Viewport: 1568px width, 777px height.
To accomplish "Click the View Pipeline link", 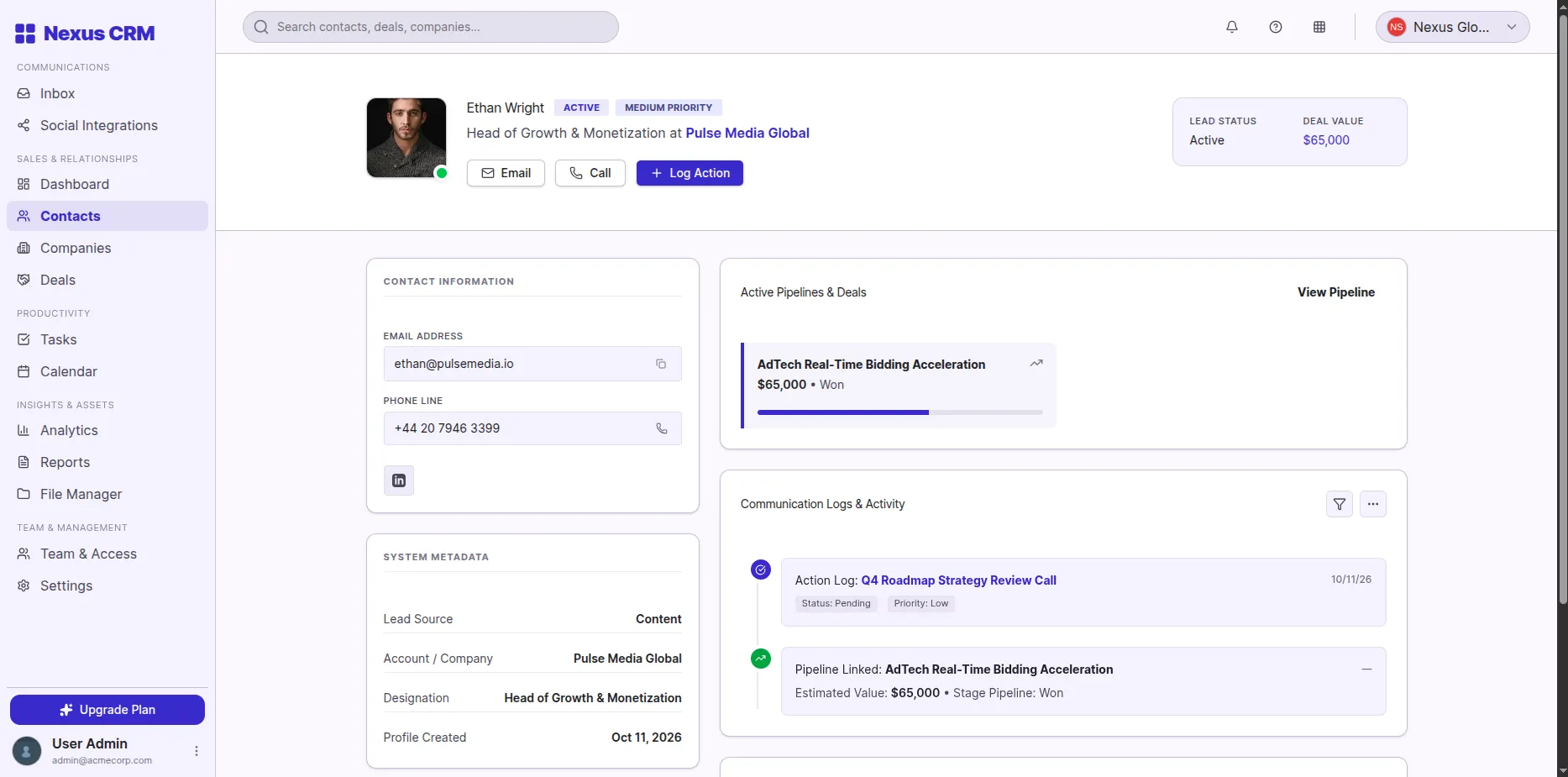I will click(1336, 292).
